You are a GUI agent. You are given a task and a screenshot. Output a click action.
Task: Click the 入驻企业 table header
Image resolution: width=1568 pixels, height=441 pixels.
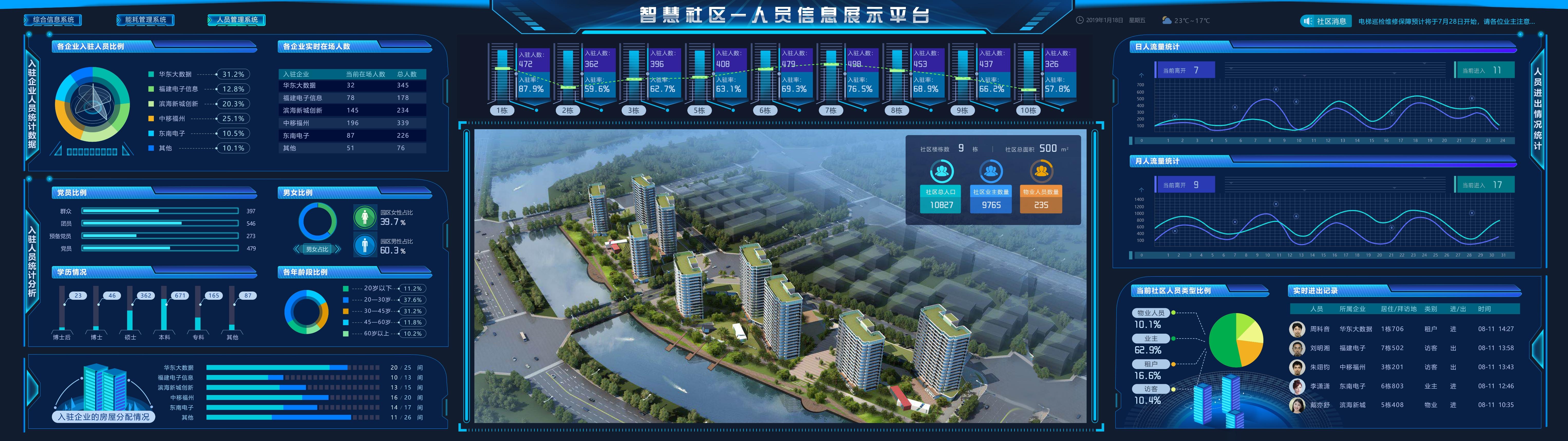coord(296,74)
